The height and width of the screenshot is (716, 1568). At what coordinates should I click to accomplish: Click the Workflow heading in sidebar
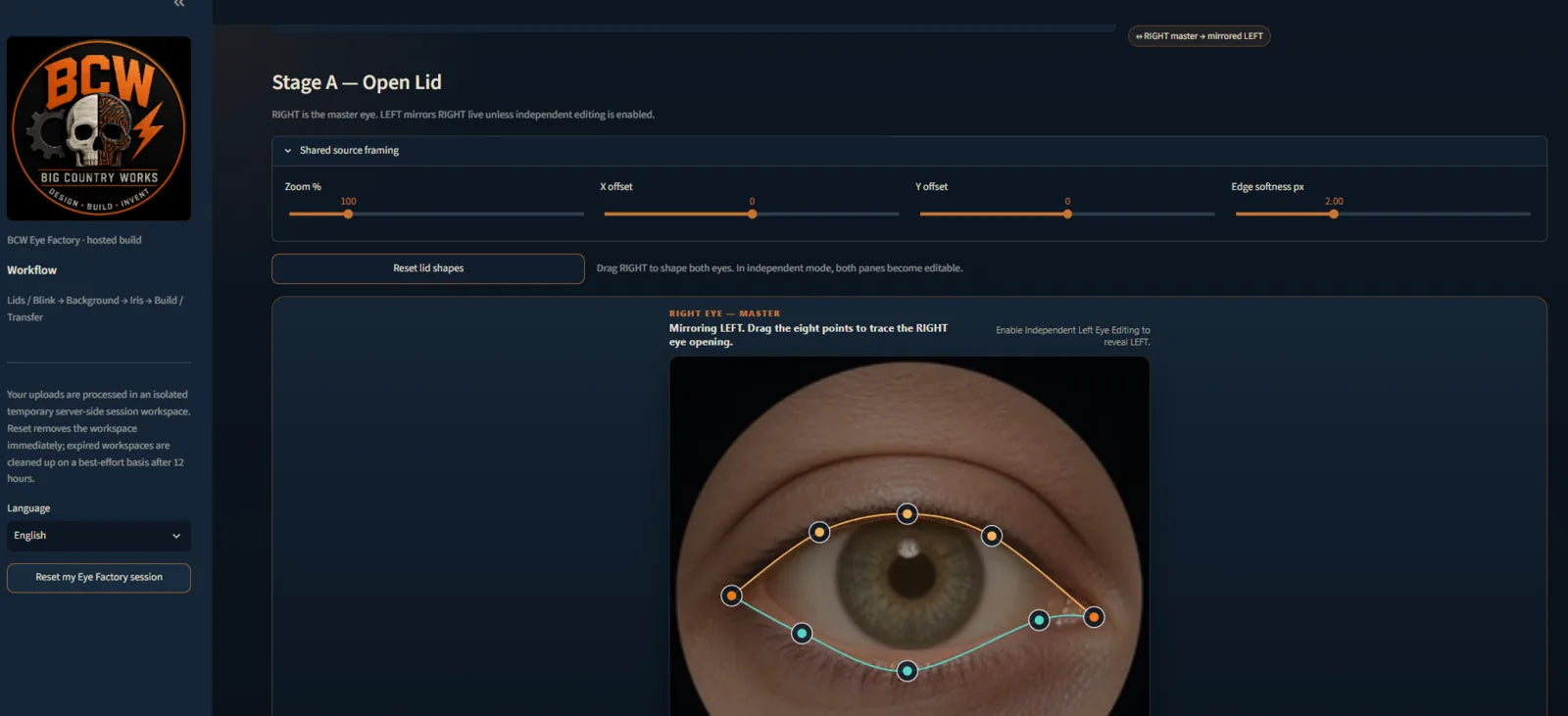tap(31, 270)
